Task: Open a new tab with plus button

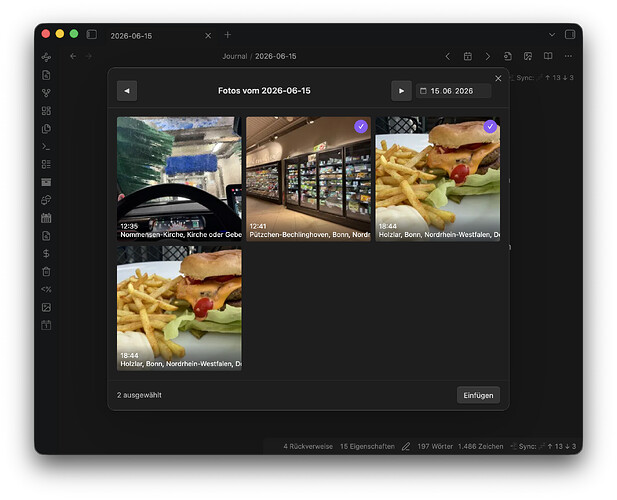Action: 227,35
